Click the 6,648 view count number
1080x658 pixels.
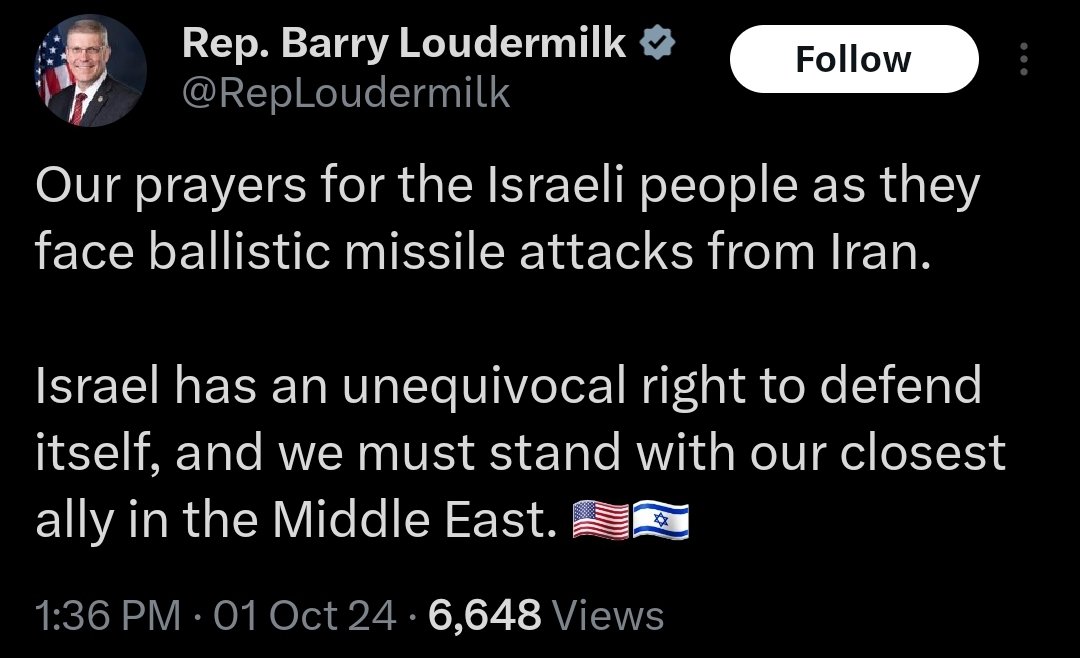(485, 614)
